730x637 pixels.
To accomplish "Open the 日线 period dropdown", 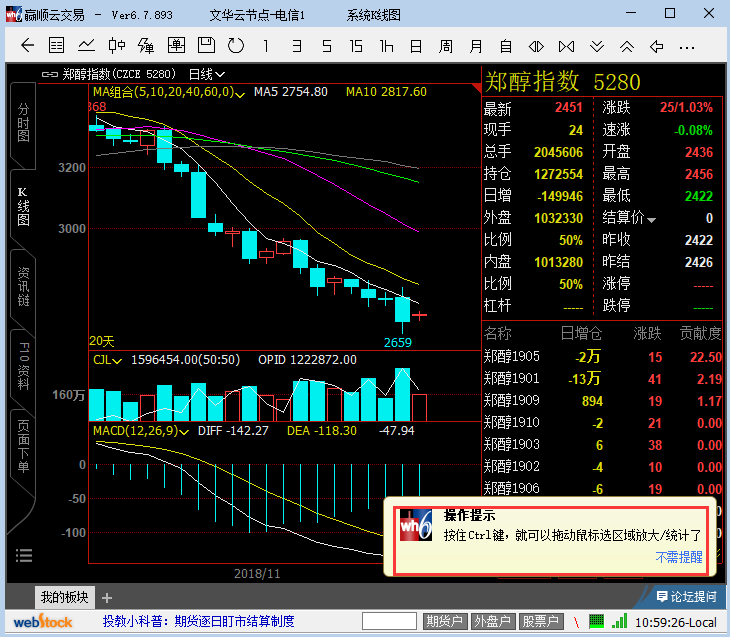I will tap(207, 74).
